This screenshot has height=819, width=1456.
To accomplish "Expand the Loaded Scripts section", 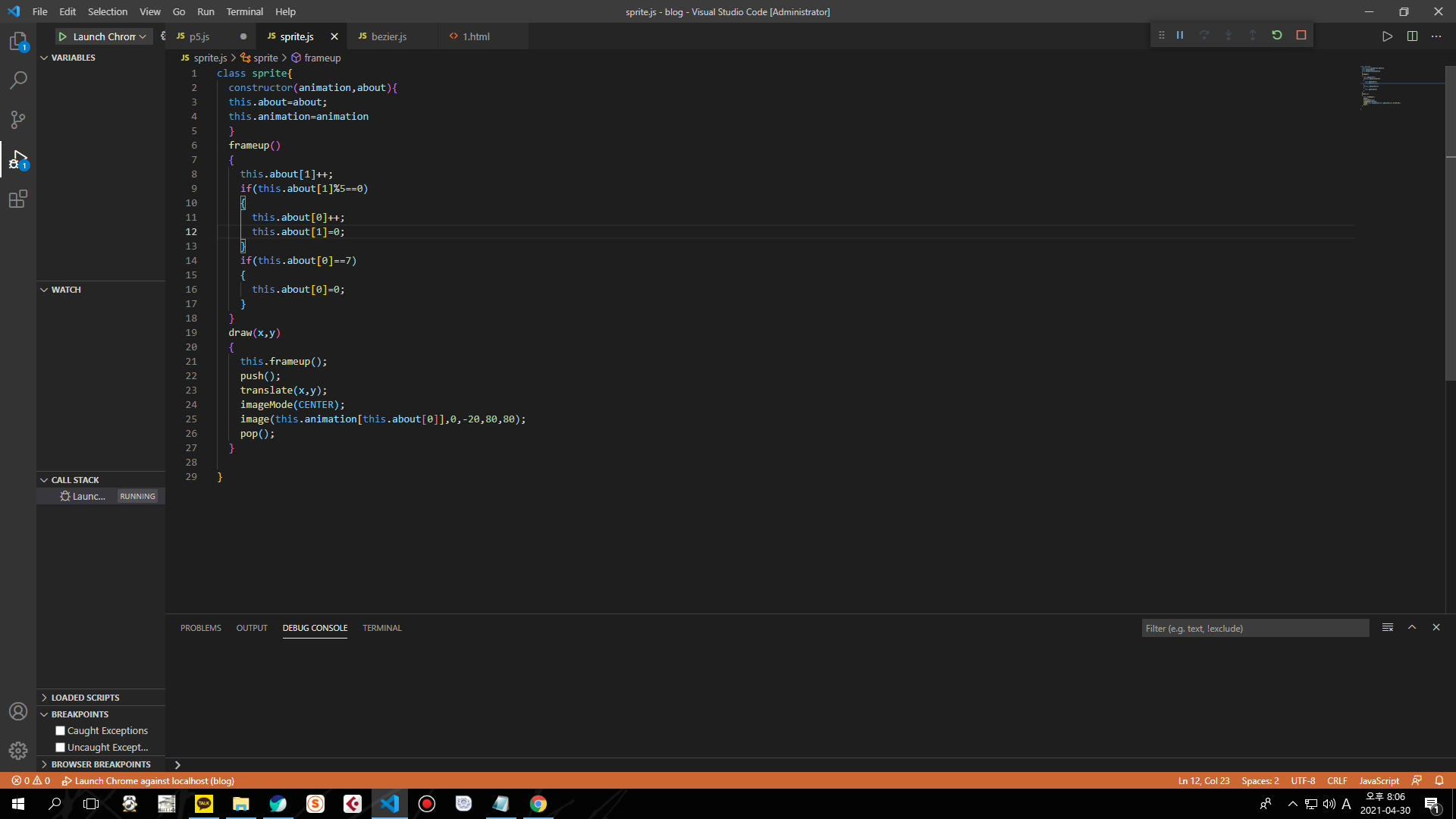I will [x=85, y=698].
